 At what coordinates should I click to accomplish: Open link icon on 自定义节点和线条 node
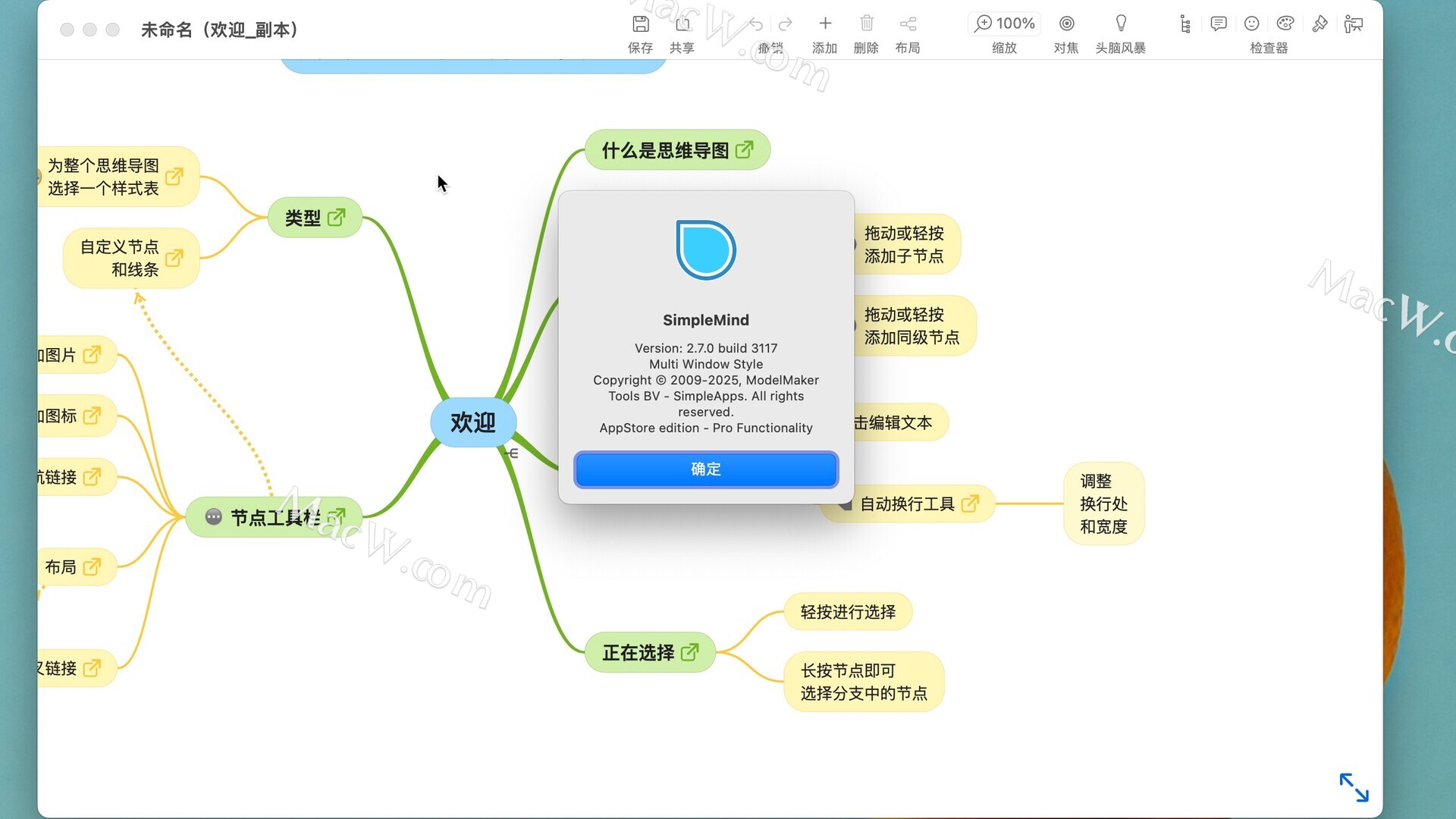coord(174,258)
